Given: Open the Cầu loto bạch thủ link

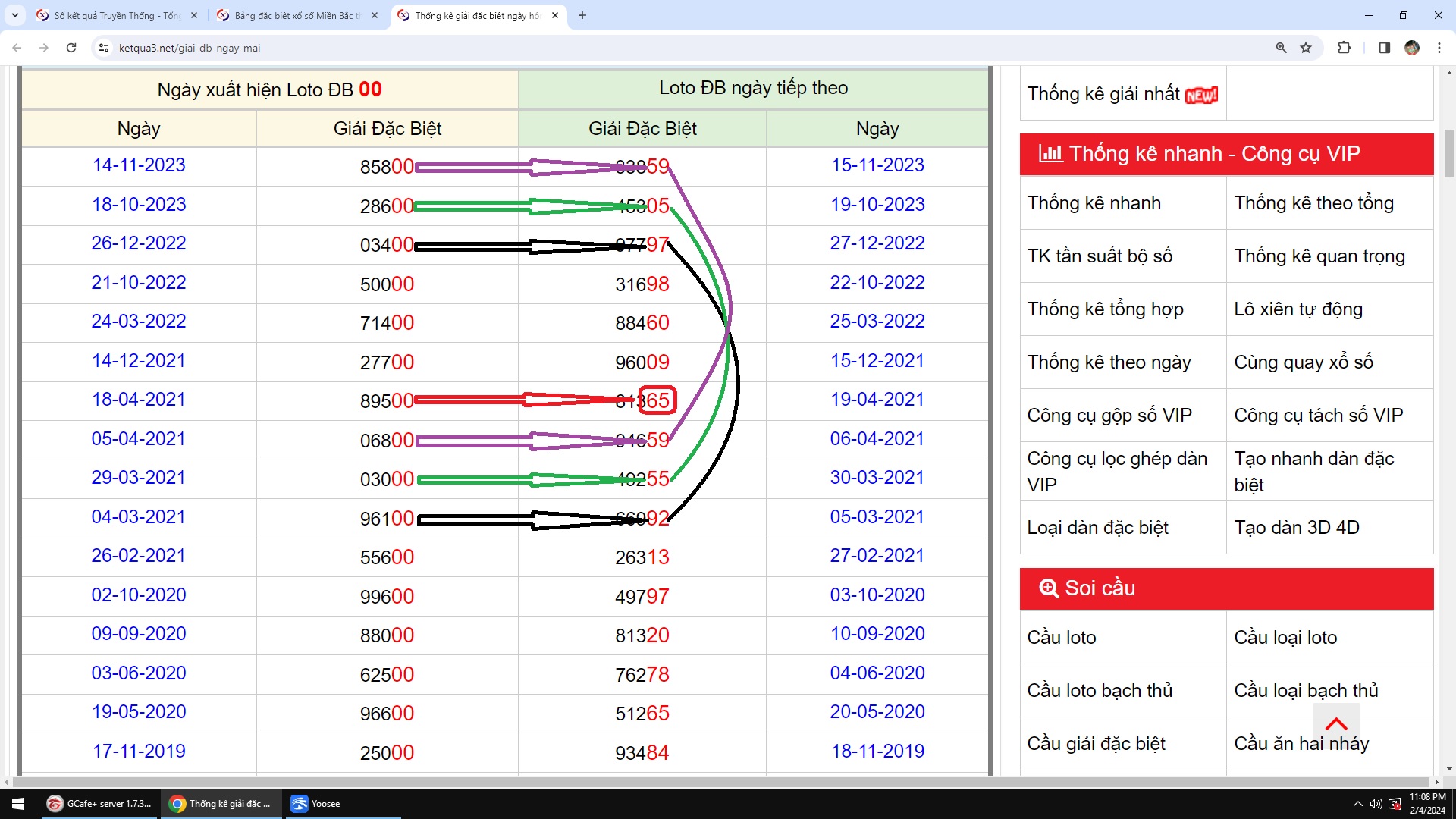Looking at the screenshot, I should click(x=1100, y=691).
